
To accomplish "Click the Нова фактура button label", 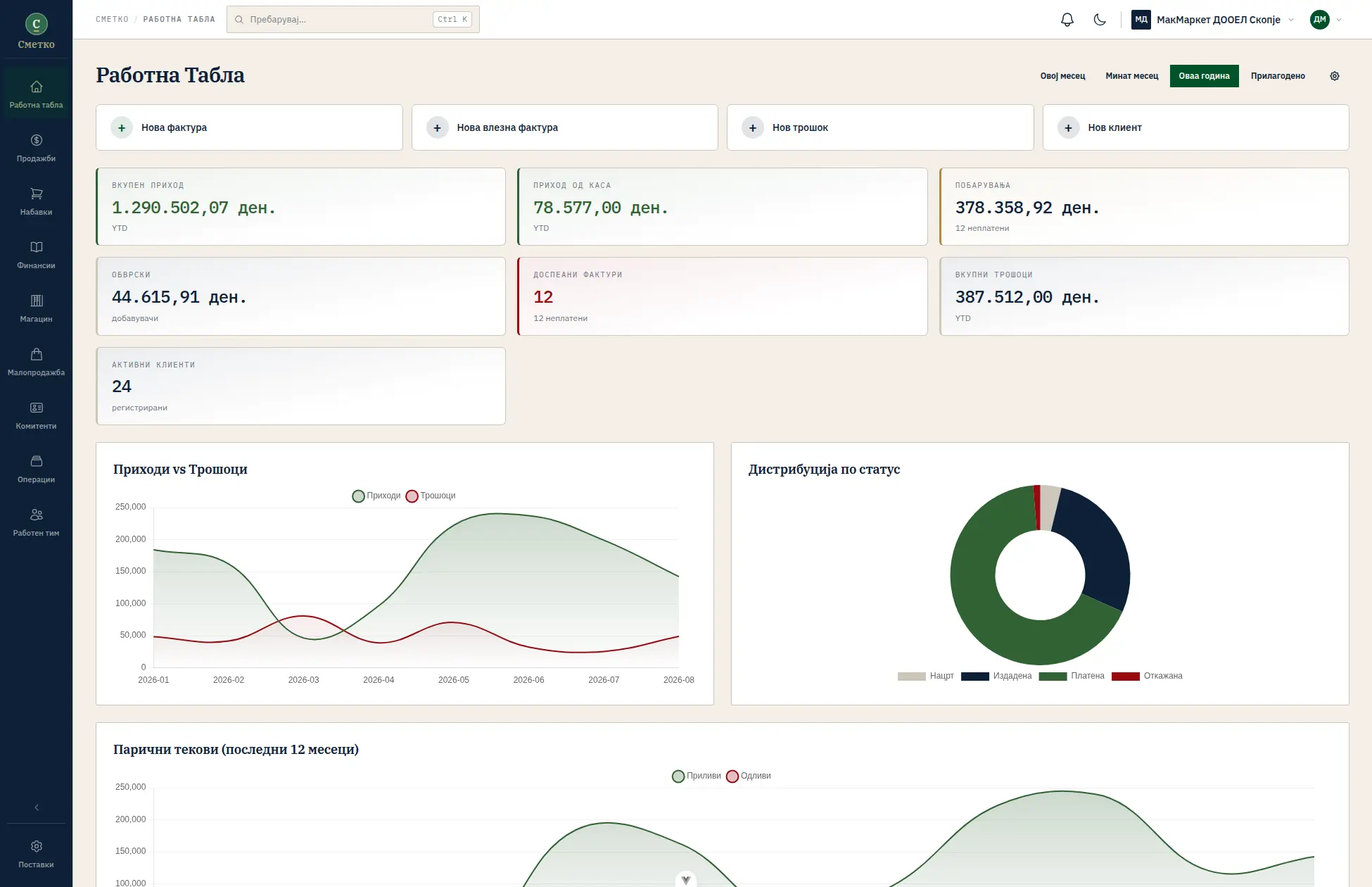I will (x=174, y=127).
